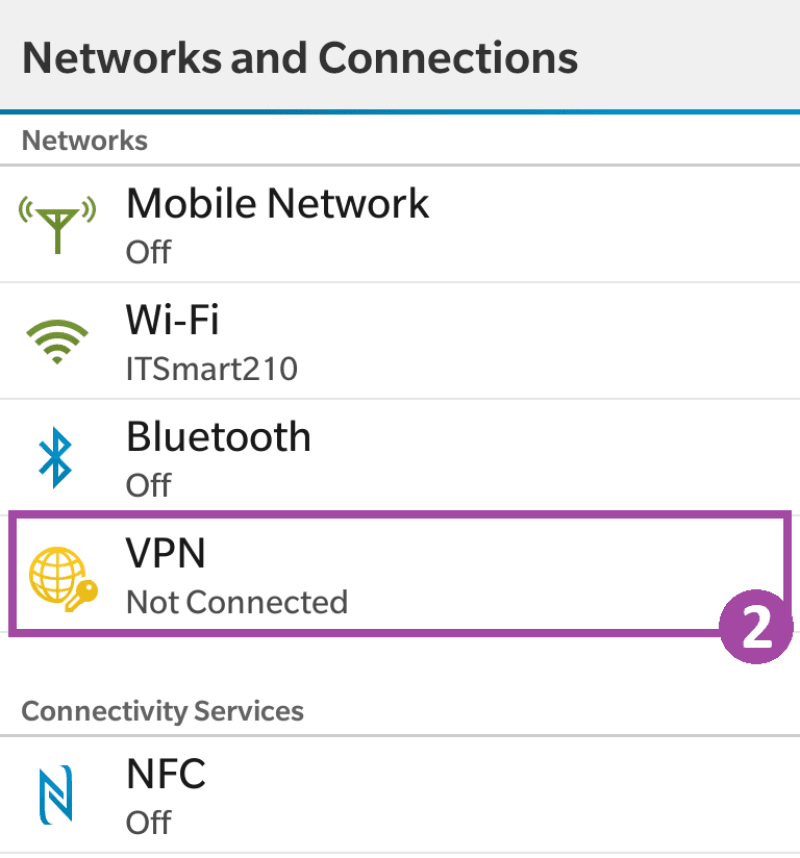The width and height of the screenshot is (800, 858).
Task: Tap the Bluetooth Off status text
Action: point(148,485)
